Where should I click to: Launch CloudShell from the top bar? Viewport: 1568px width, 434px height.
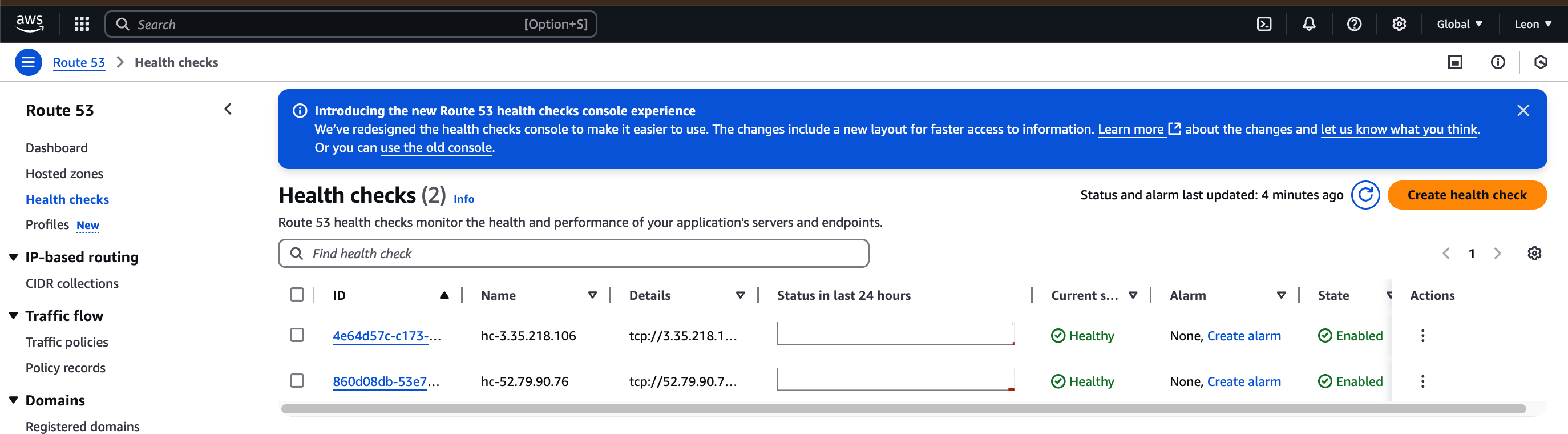(1264, 24)
